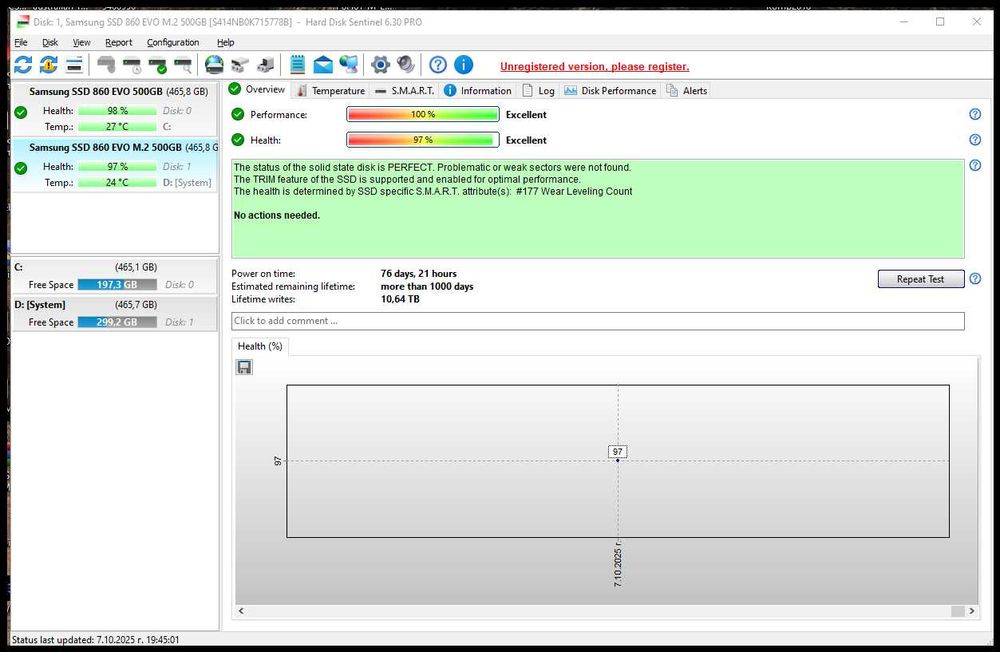Click the toolbar icon showing drive with computer
The width and height of the screenshot is (1000, 652).
point(265,64)
